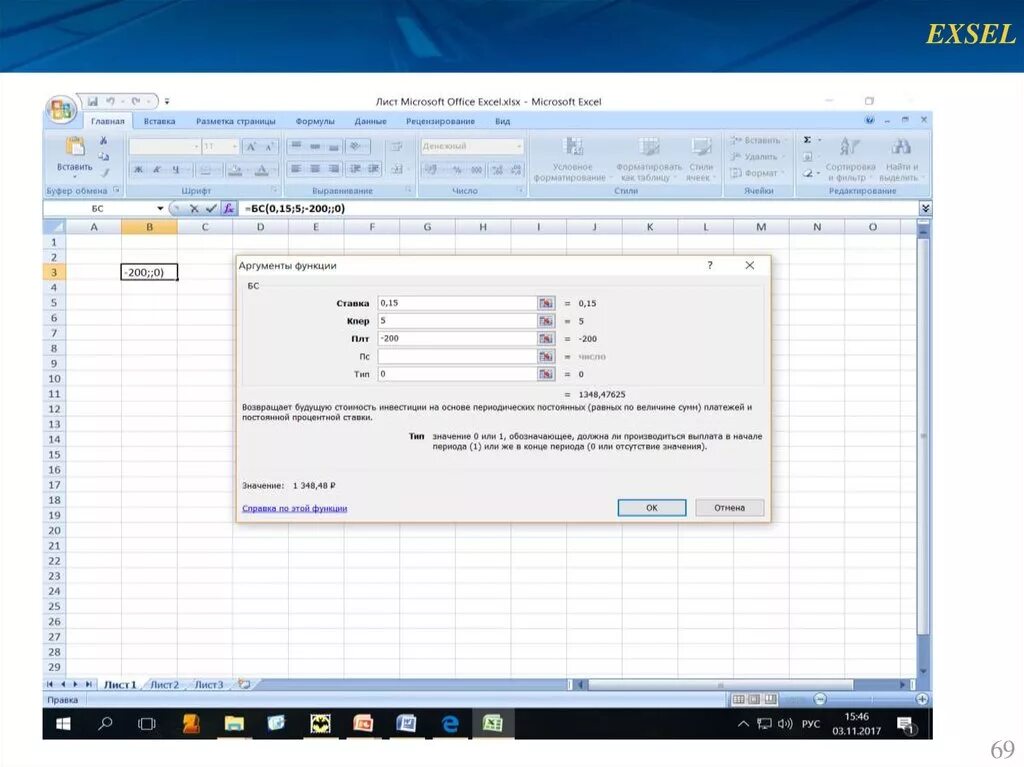Open Windows Start menu
Screen dimensions: 1024x767
point(63,723)
